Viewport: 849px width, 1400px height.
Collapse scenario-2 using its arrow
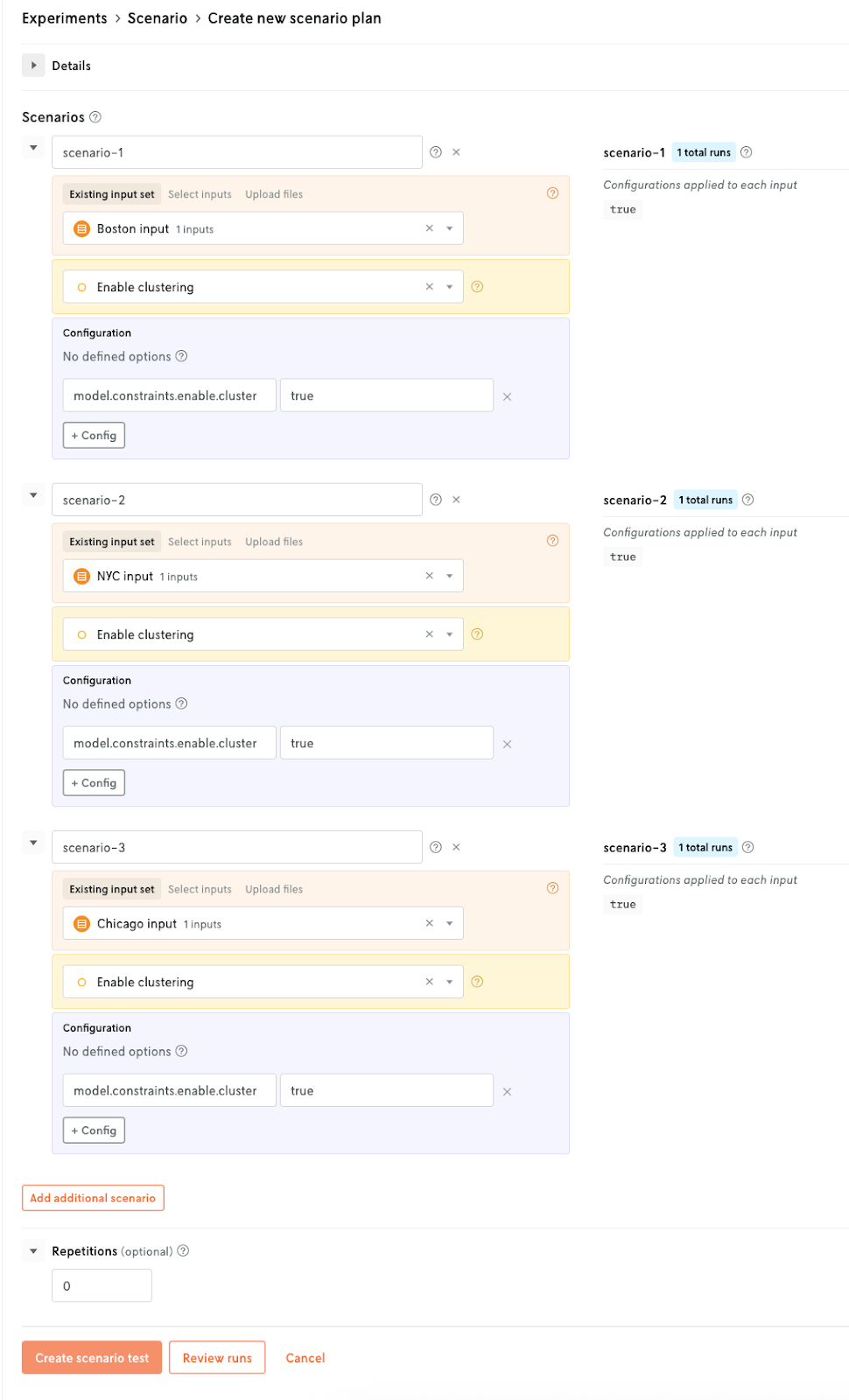tap(33, 495)
